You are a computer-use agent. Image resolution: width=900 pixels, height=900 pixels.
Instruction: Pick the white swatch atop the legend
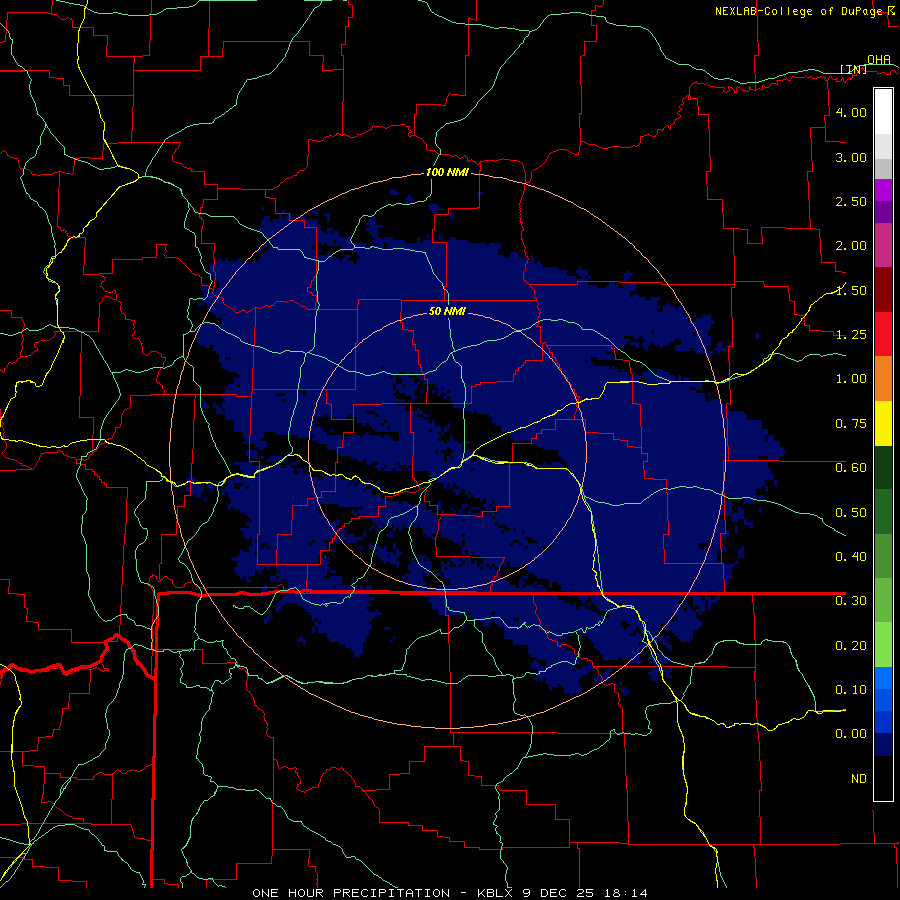click(x=883, y=112)
